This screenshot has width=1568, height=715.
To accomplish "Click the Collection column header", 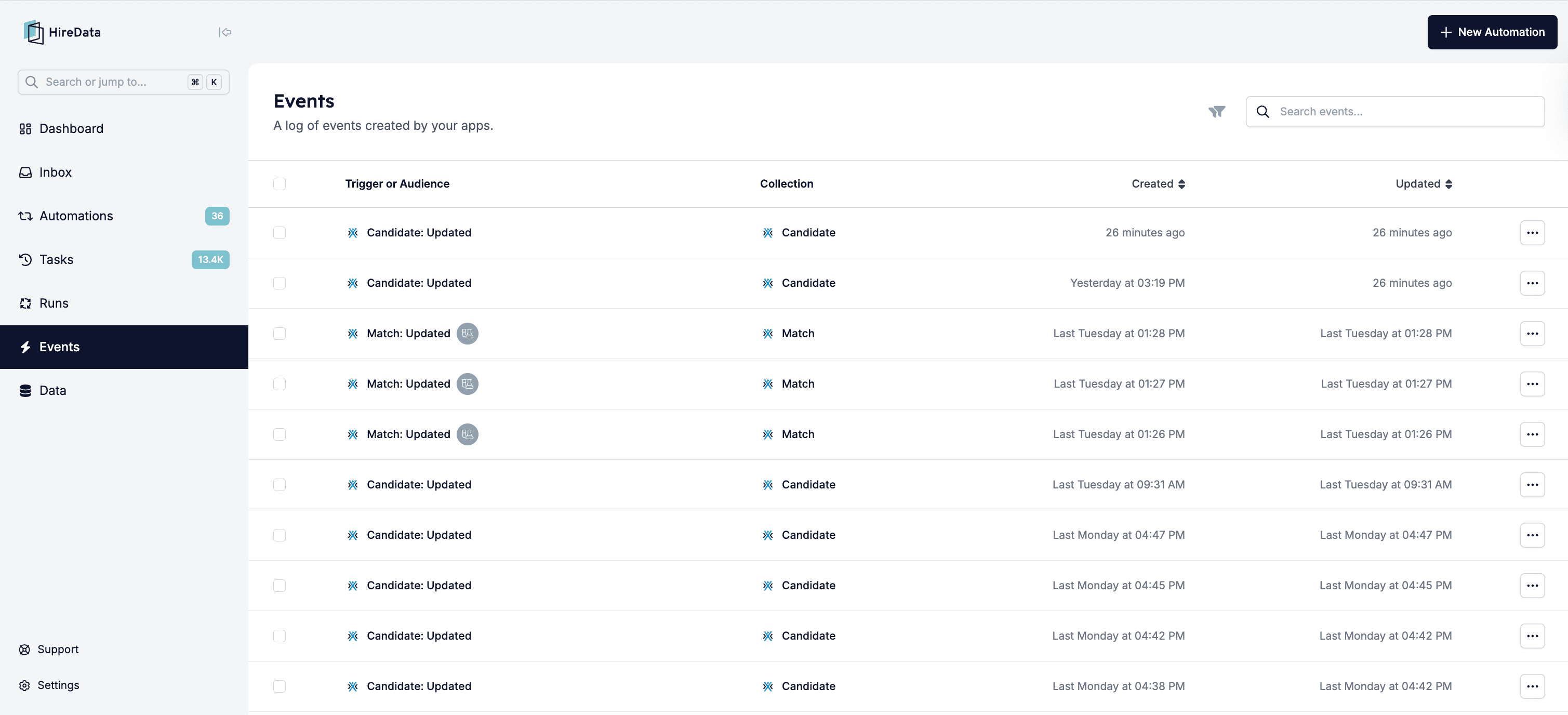I will tap(787, 184).
